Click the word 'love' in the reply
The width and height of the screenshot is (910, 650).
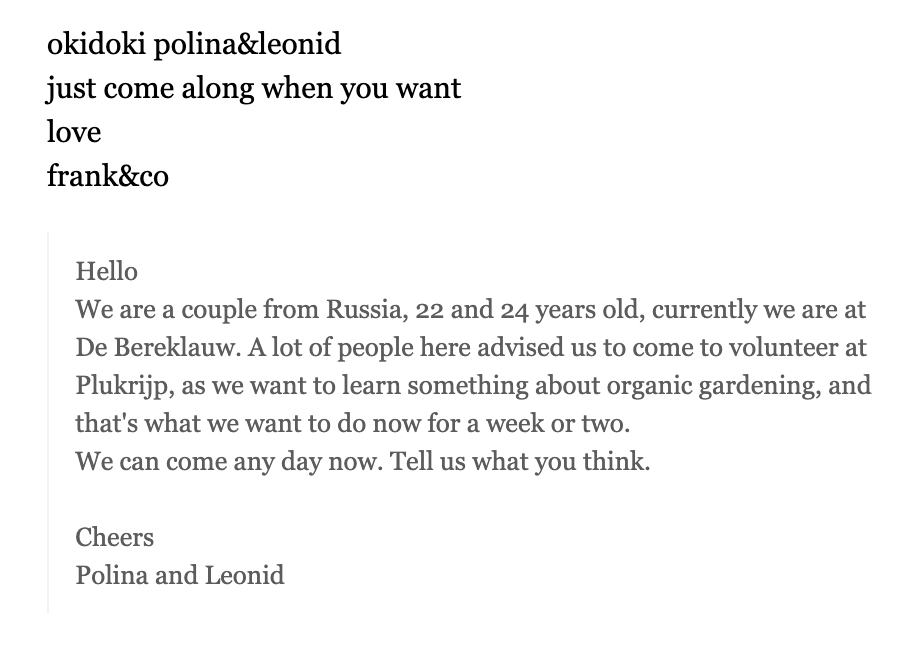pos(74,132)
